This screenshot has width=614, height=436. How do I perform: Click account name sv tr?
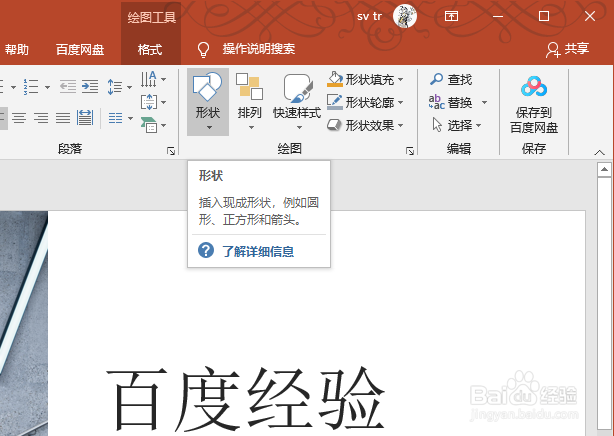coord(369,16)
